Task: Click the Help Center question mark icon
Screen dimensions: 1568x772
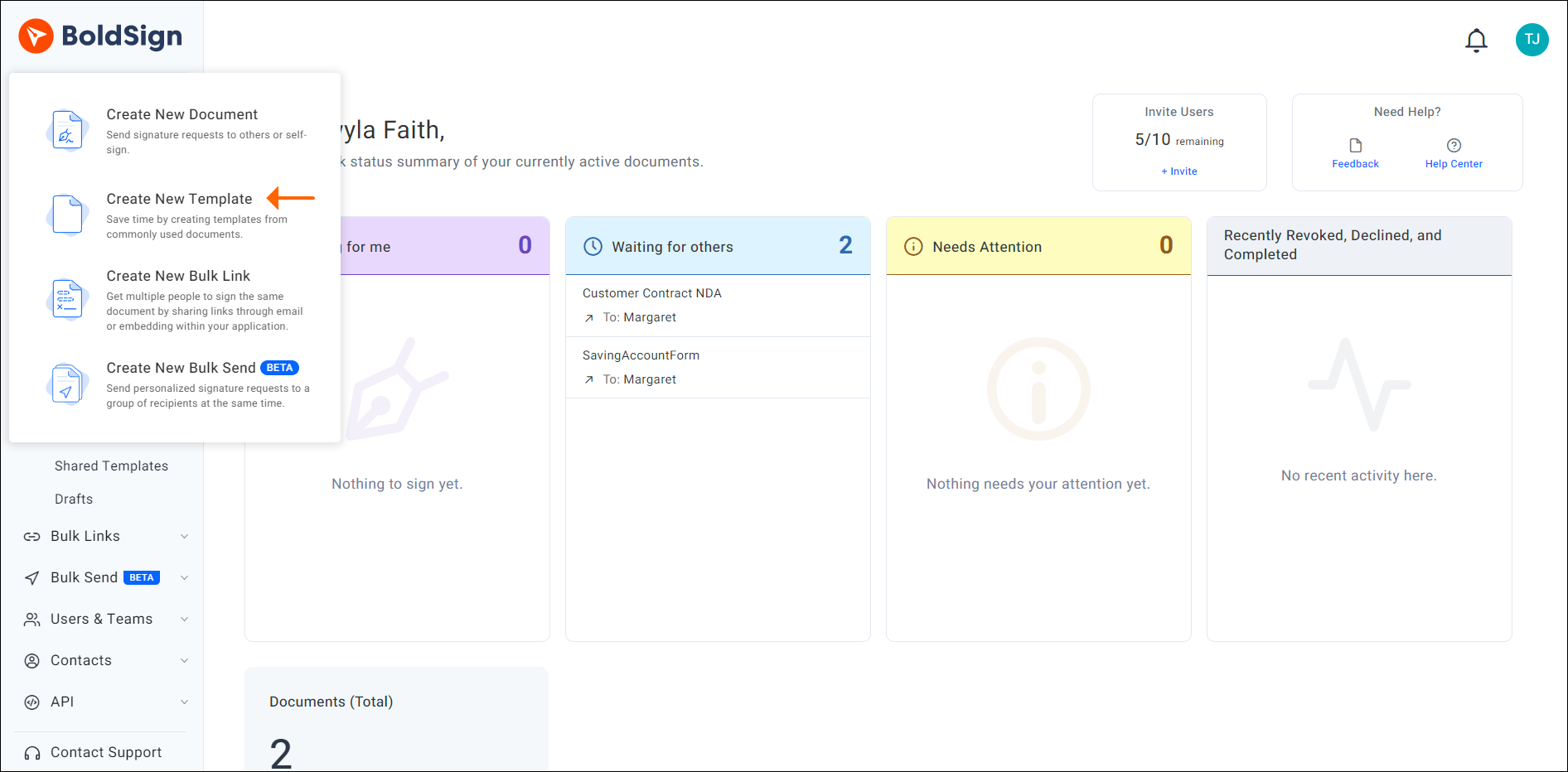Action: [x=1454, y=146]
